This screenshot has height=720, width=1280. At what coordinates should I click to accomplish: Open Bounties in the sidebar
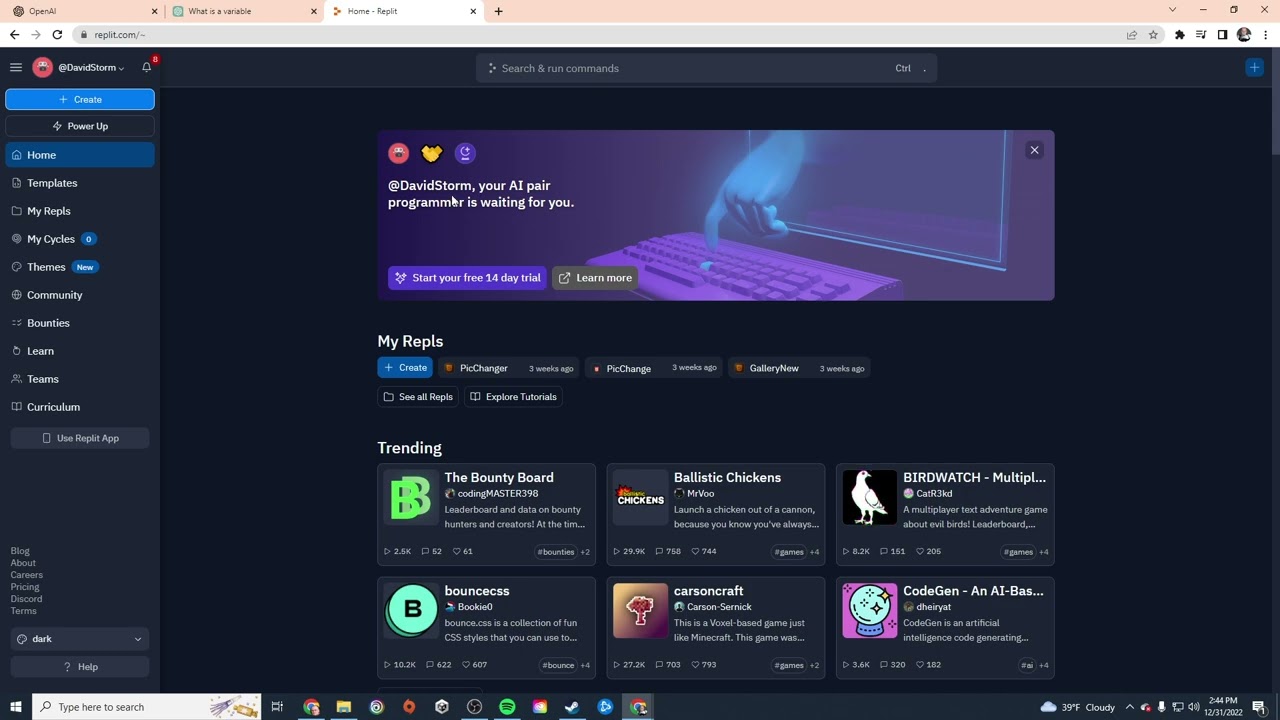pos(80,323)
